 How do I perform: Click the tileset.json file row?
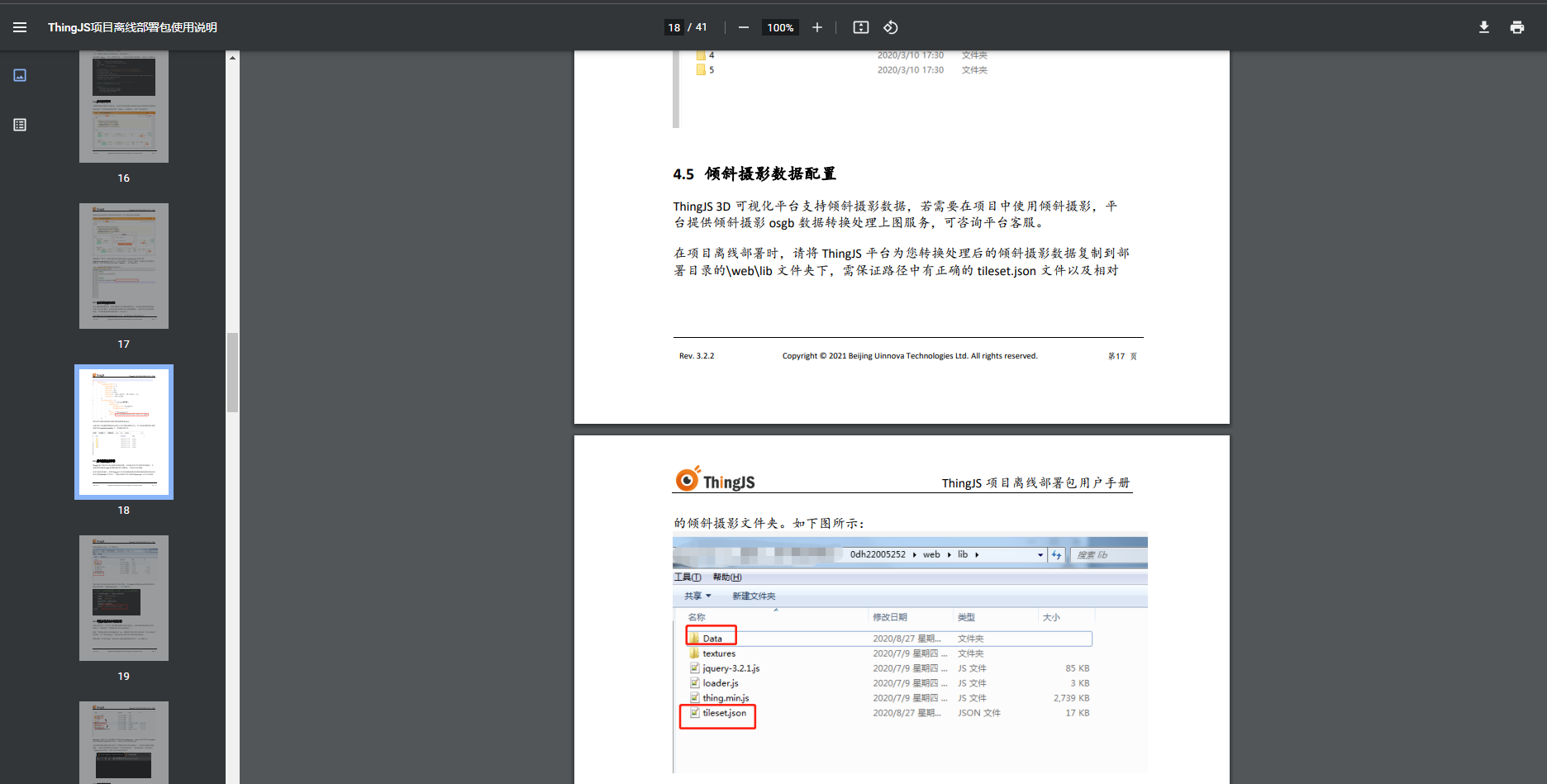(888, 713)
